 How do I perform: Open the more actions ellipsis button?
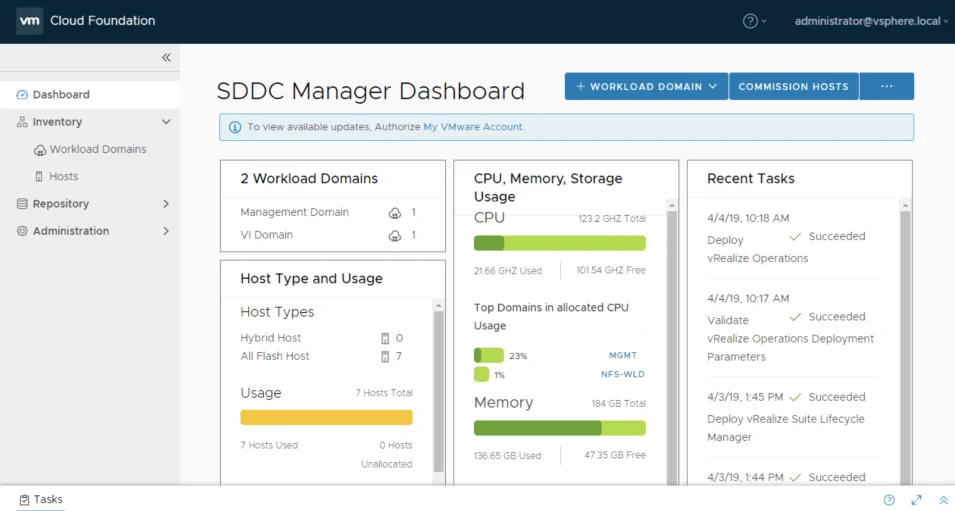(887, 86)
